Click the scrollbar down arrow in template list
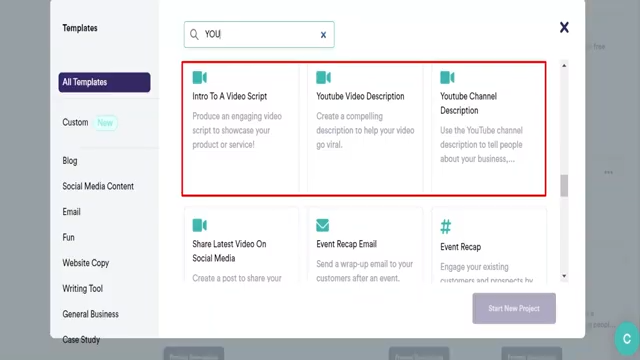This screenshot has width=640, height=360. coord(564,276)
